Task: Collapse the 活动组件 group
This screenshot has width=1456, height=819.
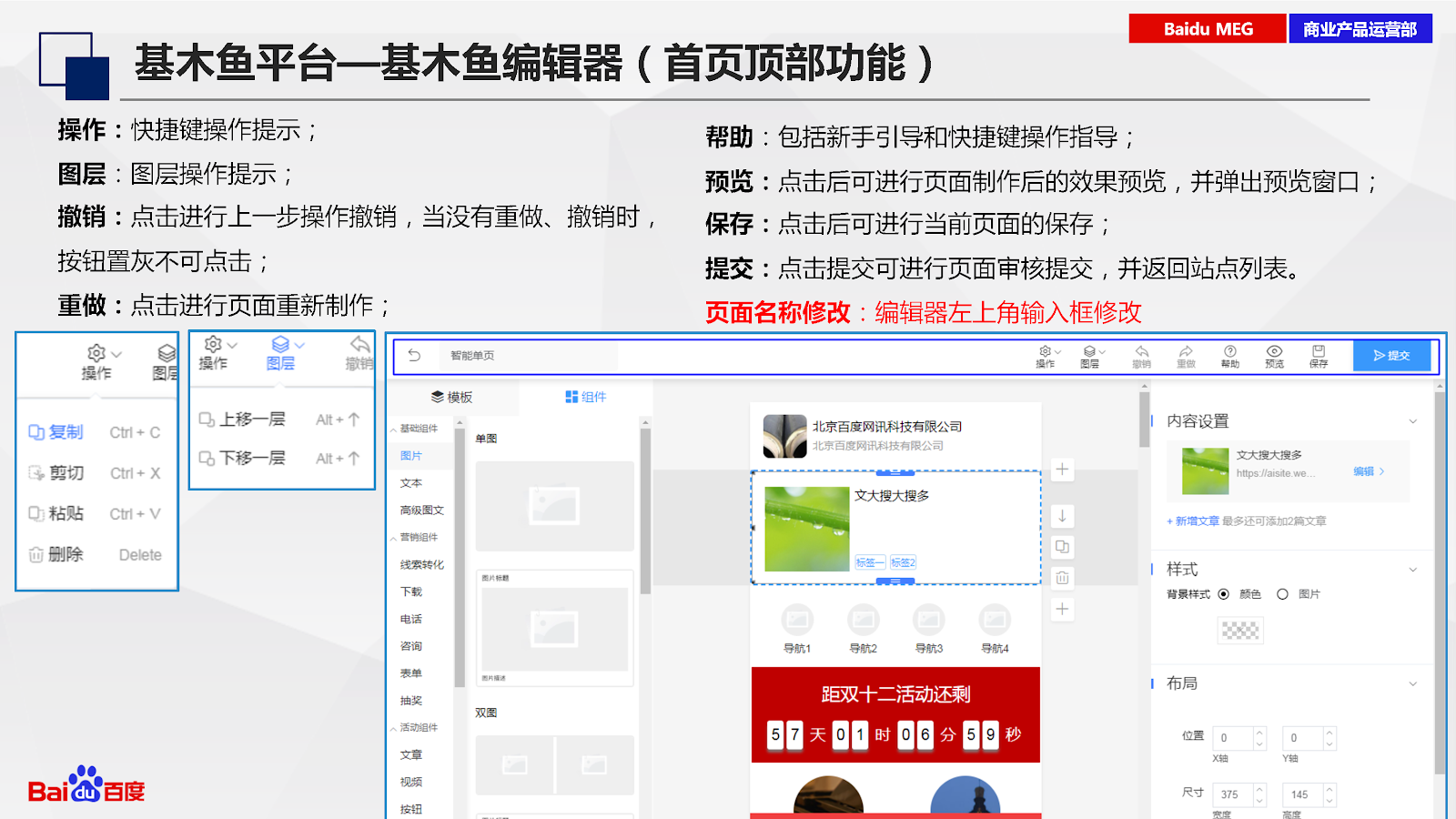Action: (415, 728)
